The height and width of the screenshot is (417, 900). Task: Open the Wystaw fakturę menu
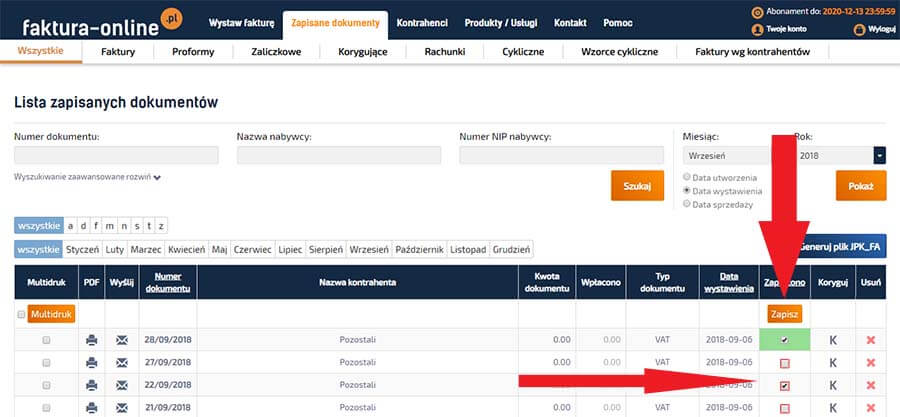[x=242, y=23]
